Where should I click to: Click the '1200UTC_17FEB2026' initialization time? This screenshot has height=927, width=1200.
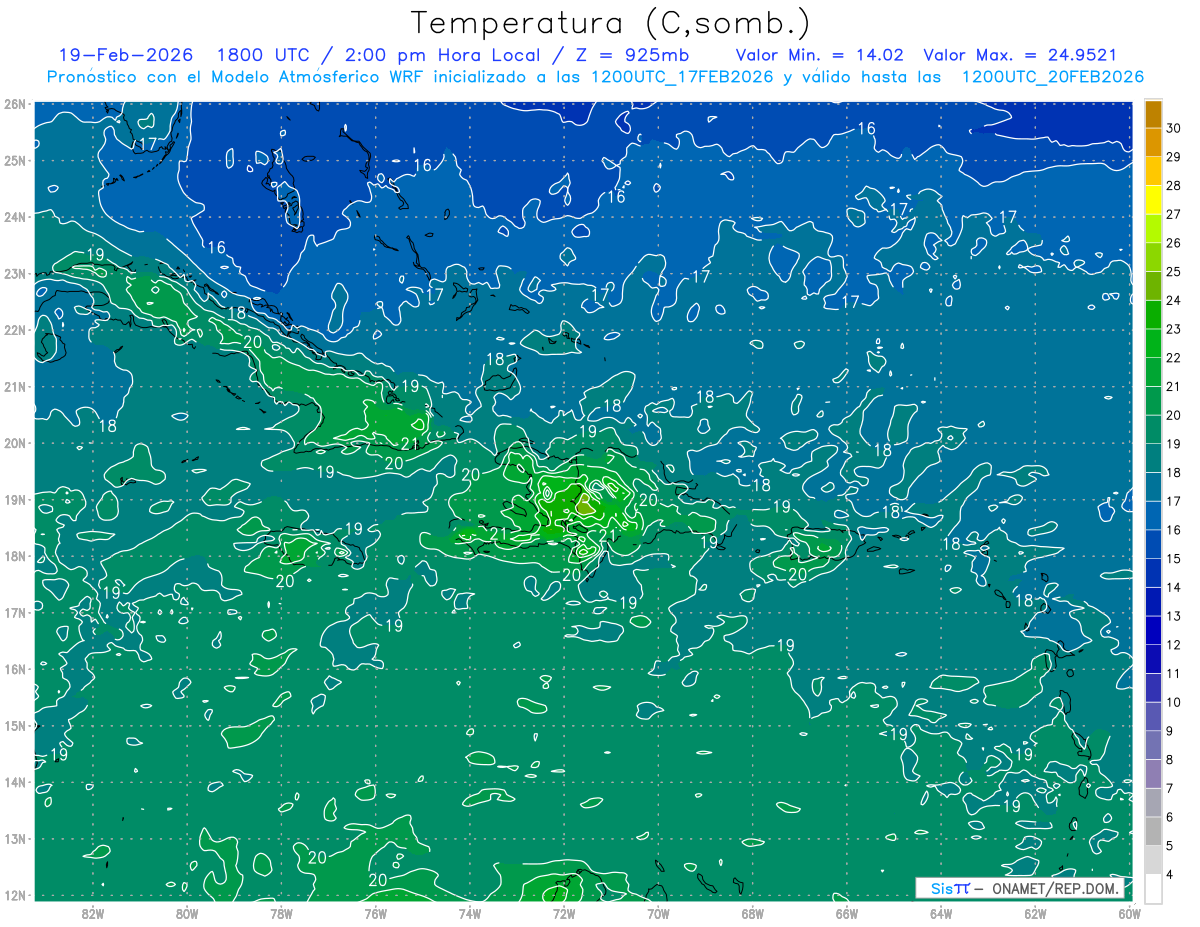(682, 77)
